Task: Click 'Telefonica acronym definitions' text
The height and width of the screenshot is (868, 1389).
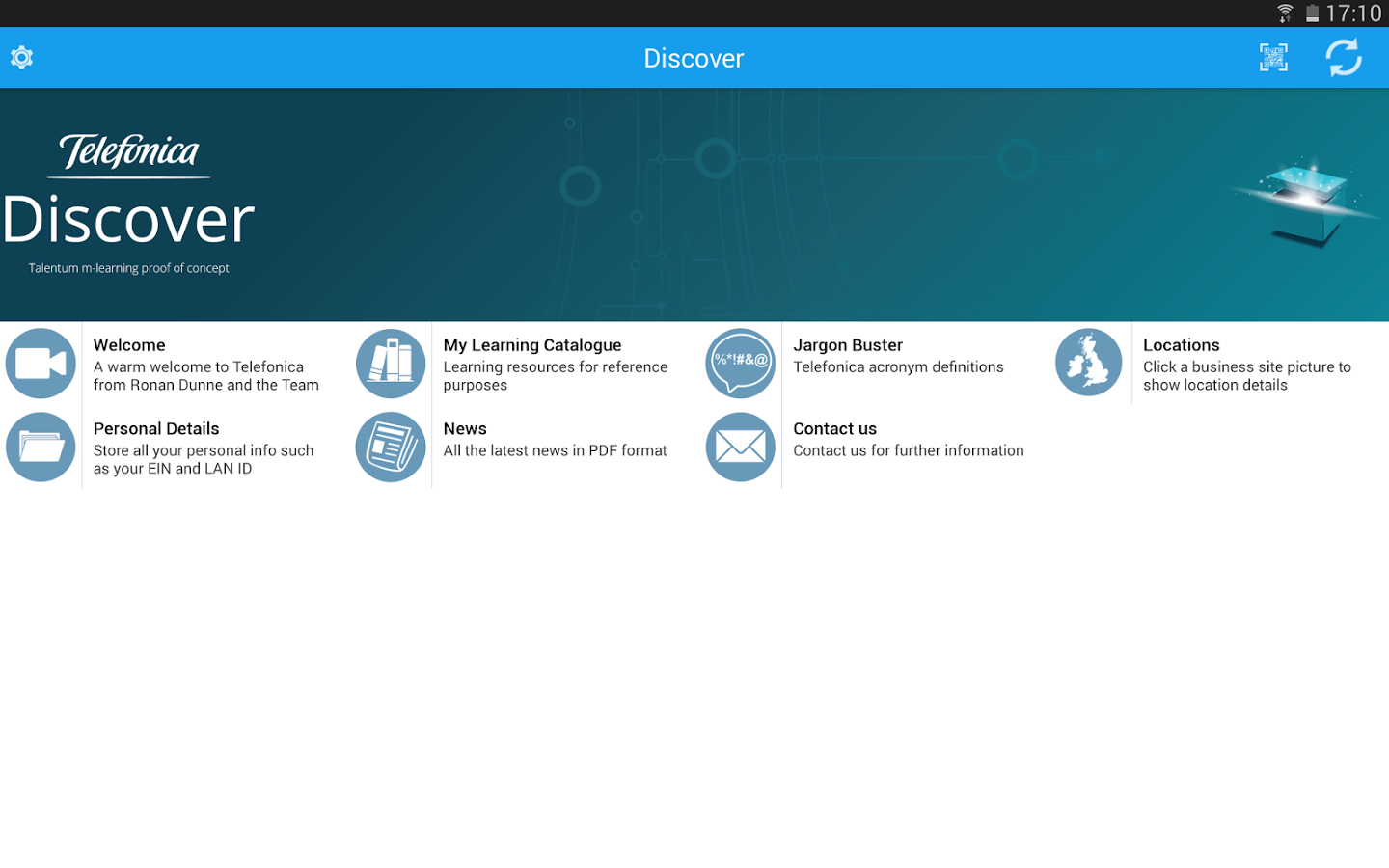Action: [898, 367]
